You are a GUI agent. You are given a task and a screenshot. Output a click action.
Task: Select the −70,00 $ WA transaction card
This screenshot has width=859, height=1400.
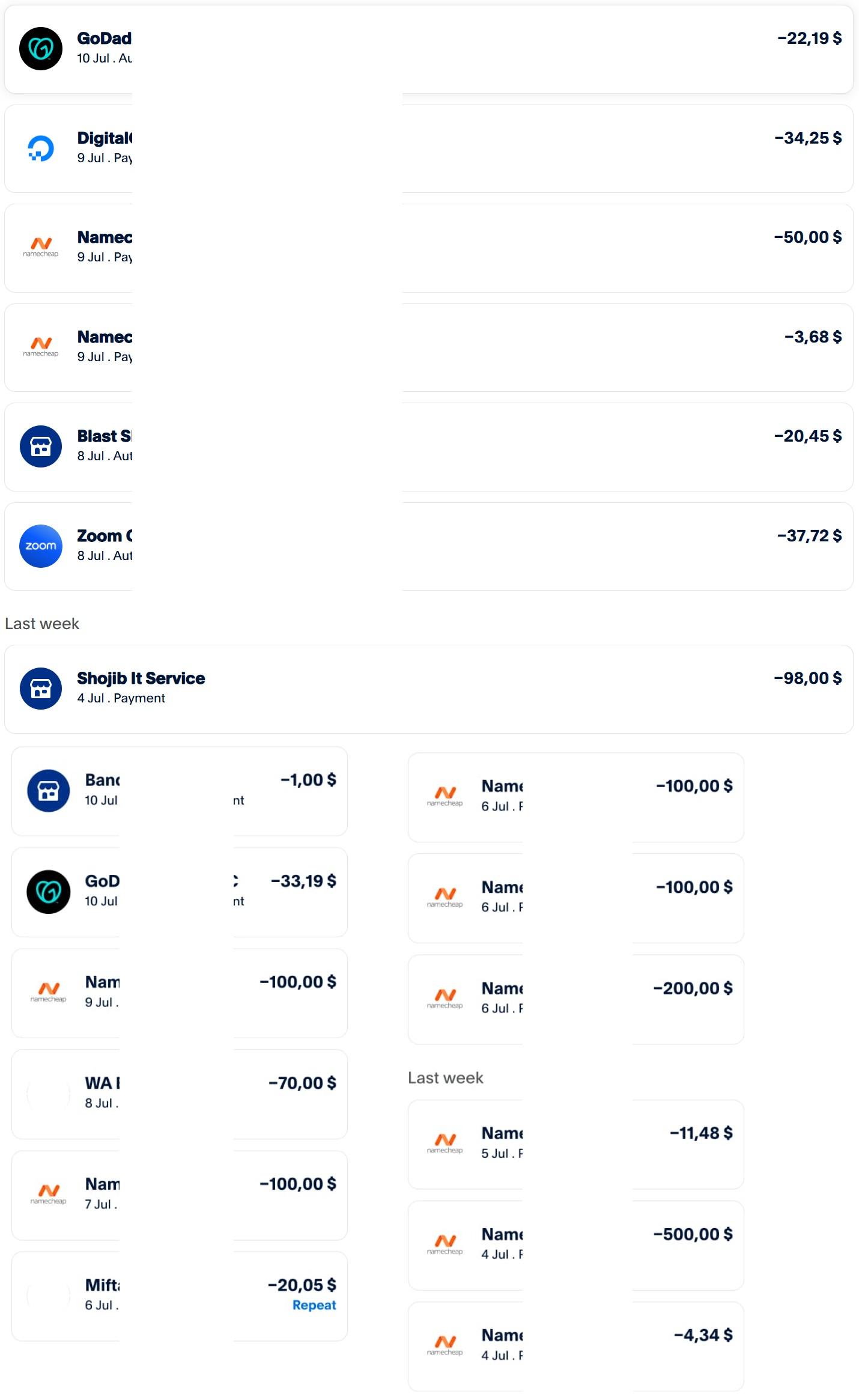pyautogui.click(x=180, y=1094)
